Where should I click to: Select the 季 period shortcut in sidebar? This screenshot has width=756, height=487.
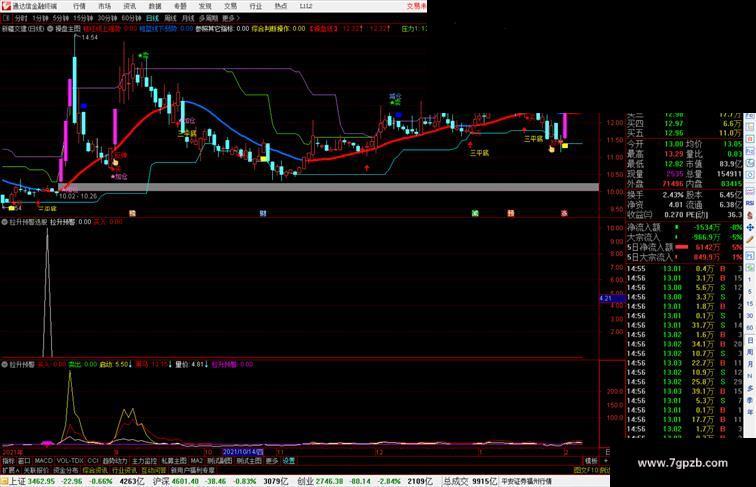[750, 400]
